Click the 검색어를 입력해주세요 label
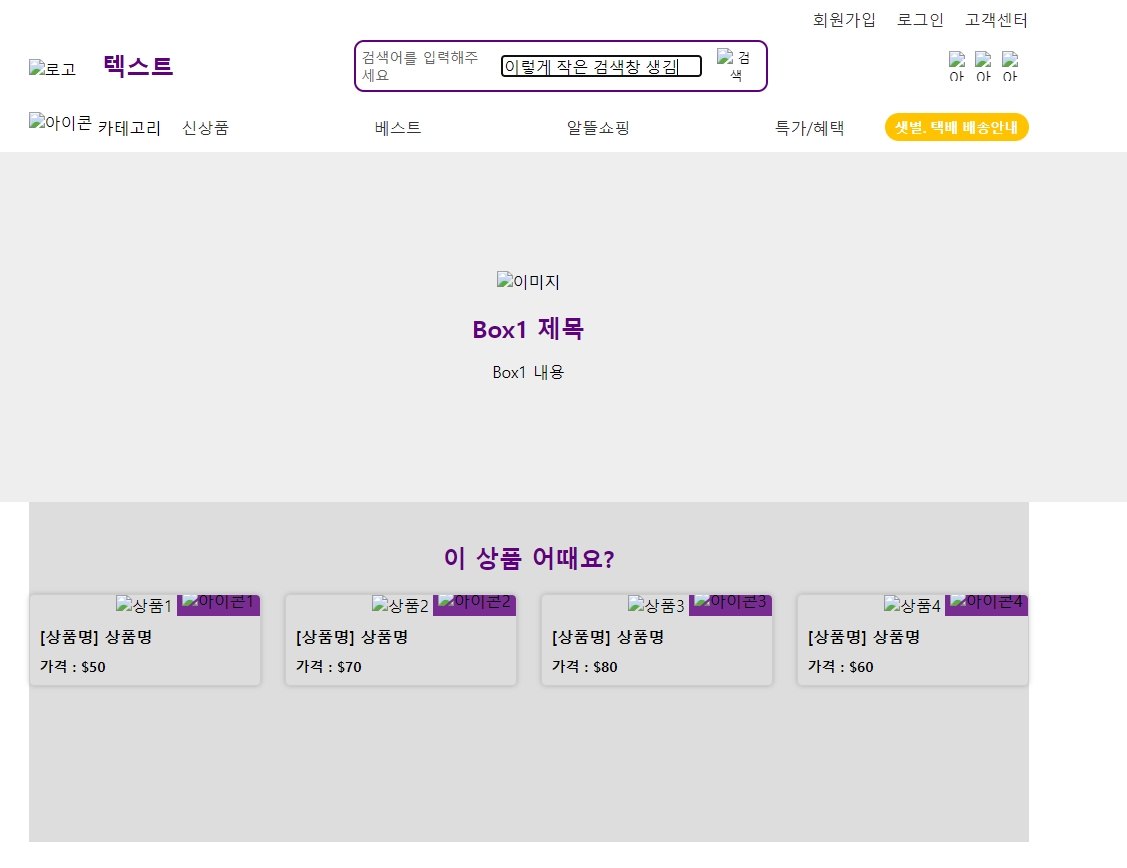 click(420, 66)
